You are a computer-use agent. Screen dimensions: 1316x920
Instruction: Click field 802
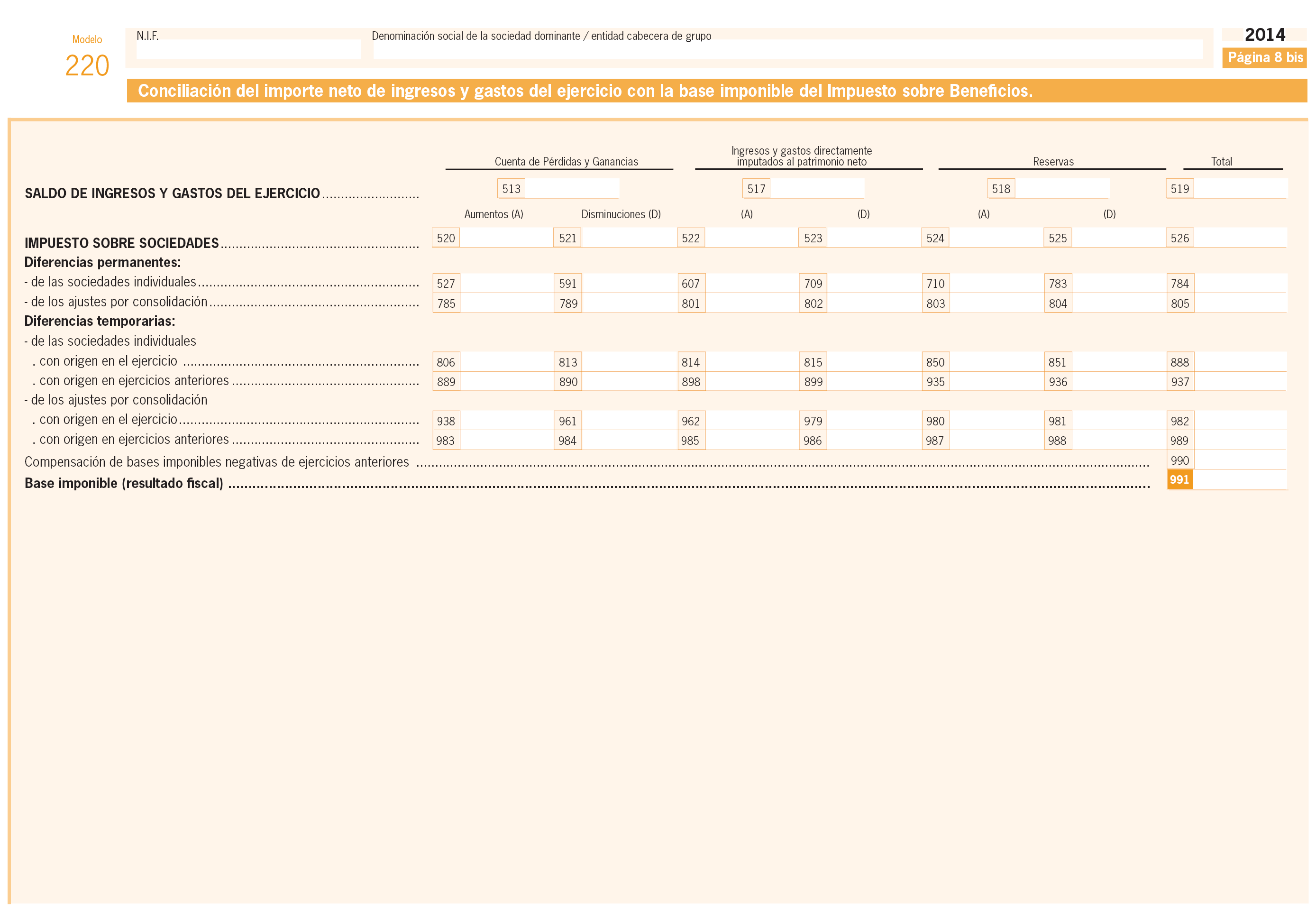[x=874, y=303]
